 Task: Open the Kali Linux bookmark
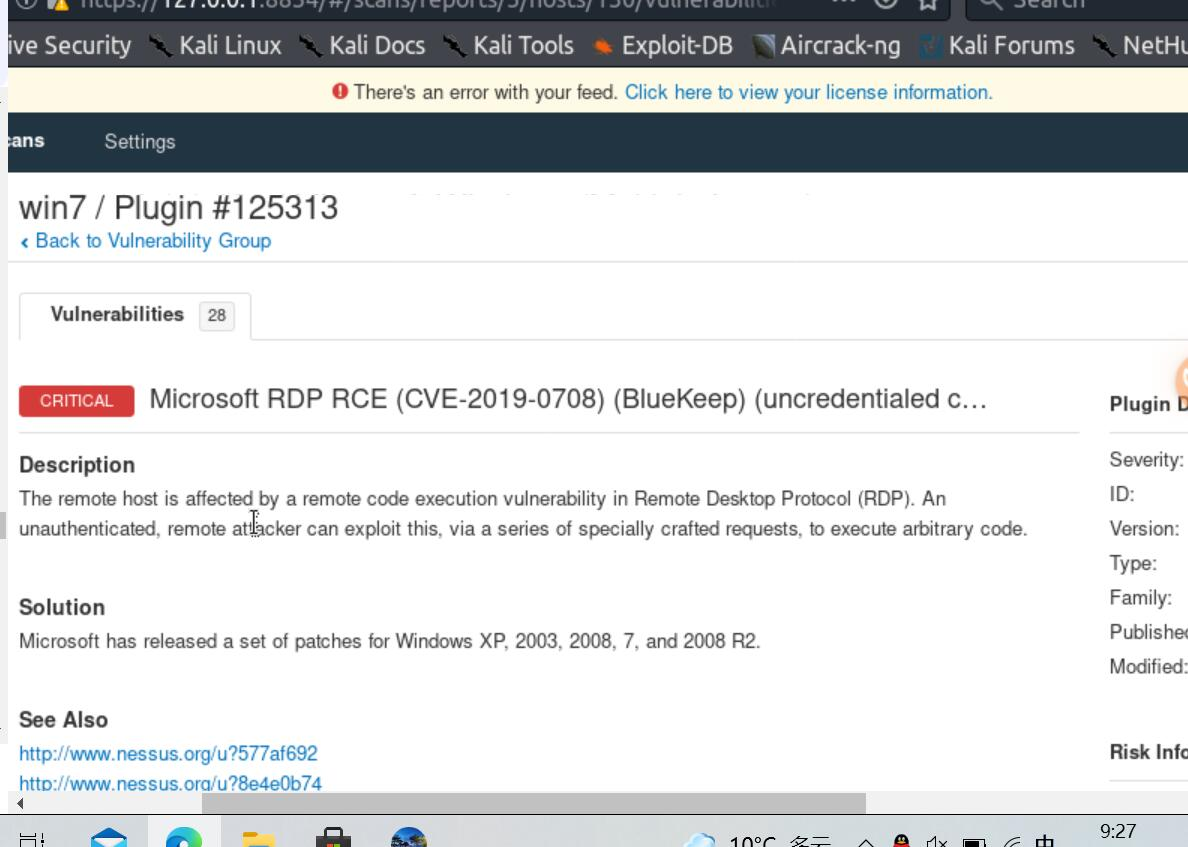point(214,45)
